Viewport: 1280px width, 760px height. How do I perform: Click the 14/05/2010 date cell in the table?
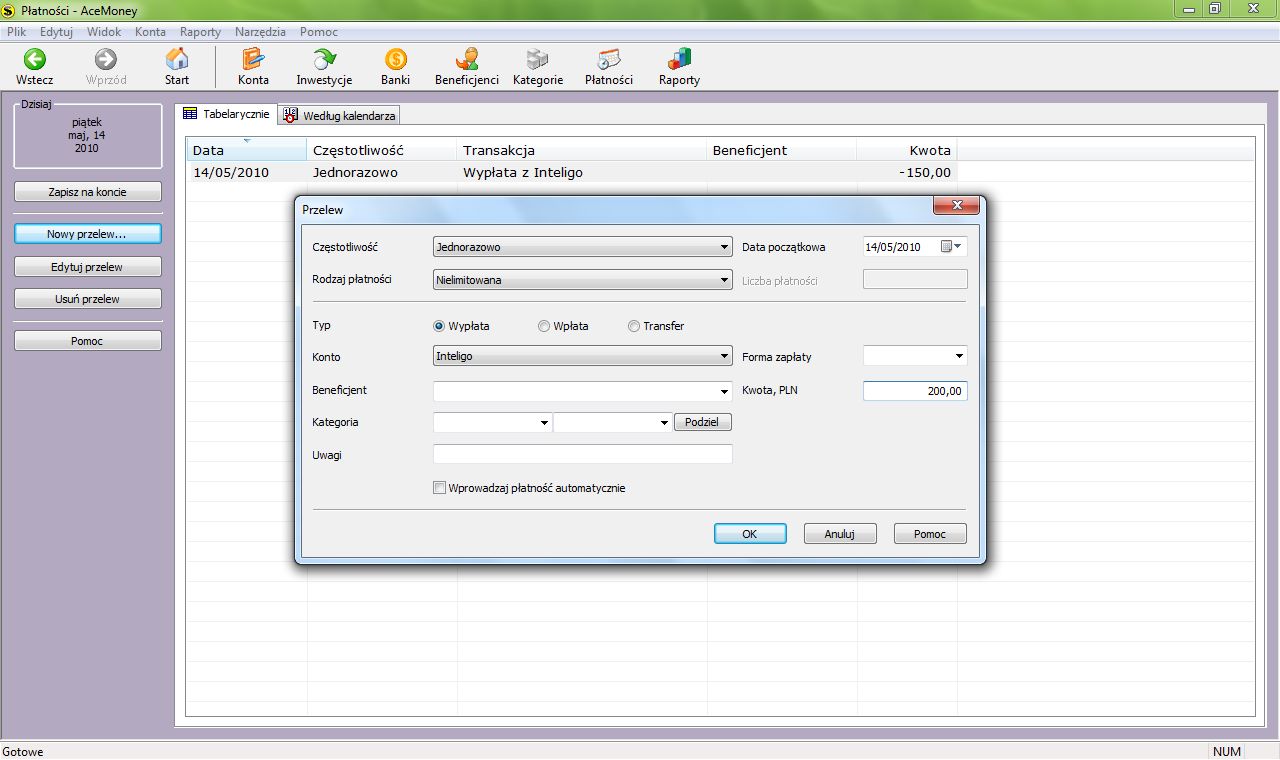pyautogui.click(x=247, y=172)
